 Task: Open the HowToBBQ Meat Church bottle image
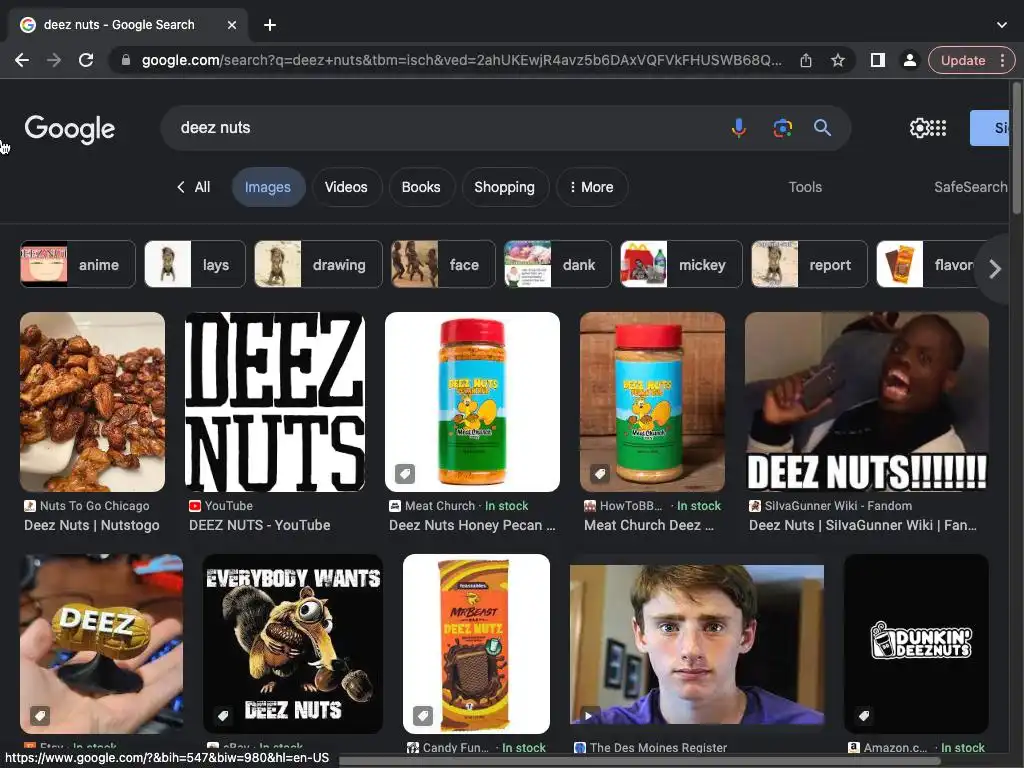click(652, 402)
